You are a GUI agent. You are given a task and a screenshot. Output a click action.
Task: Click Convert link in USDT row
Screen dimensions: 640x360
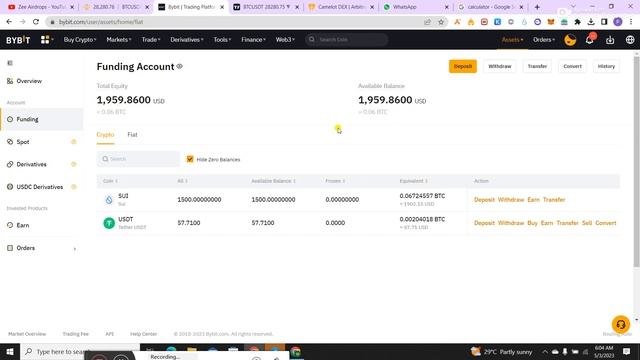pos(606,223)
